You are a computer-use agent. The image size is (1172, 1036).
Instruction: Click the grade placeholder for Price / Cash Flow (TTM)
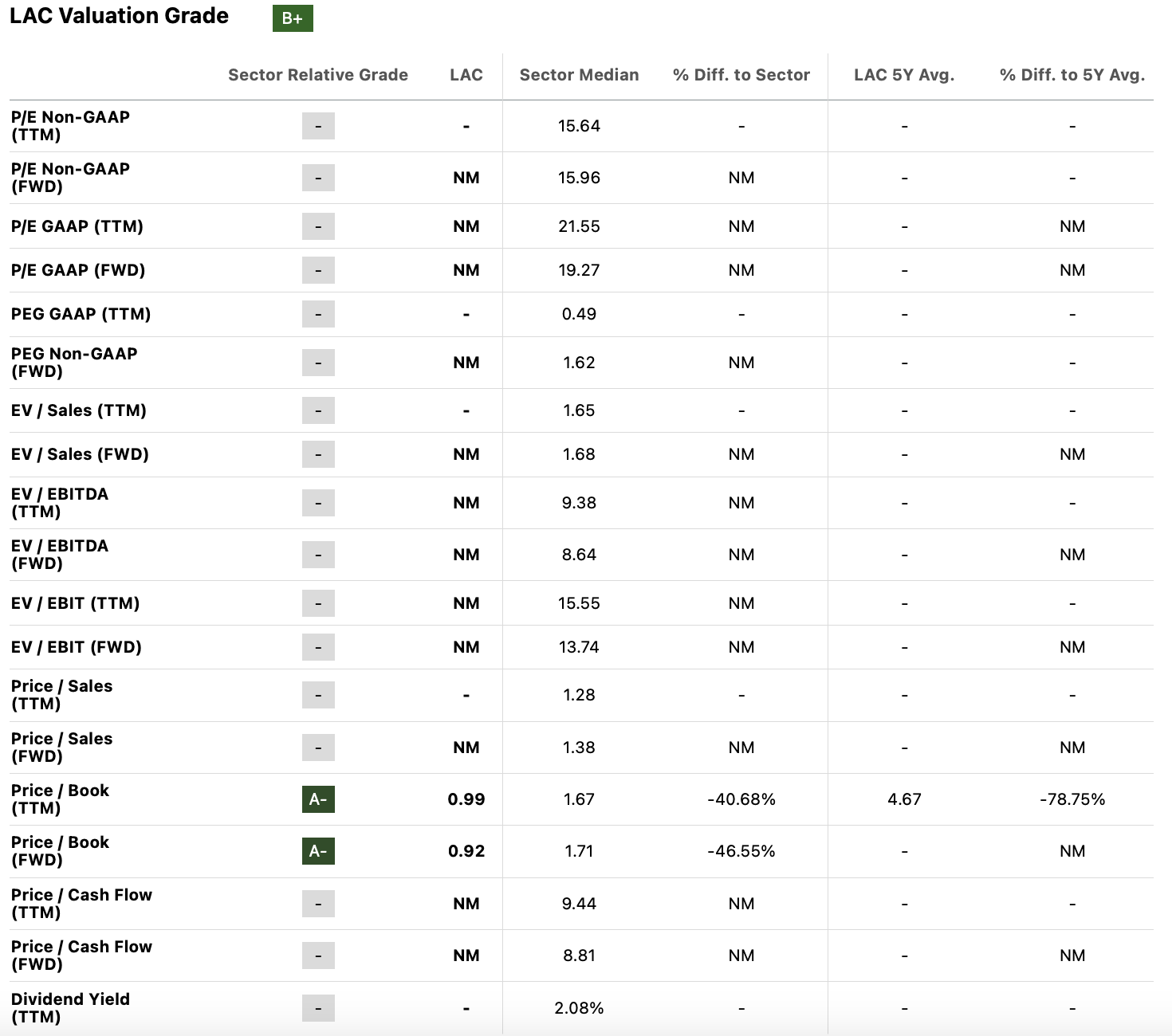(318, 904)
